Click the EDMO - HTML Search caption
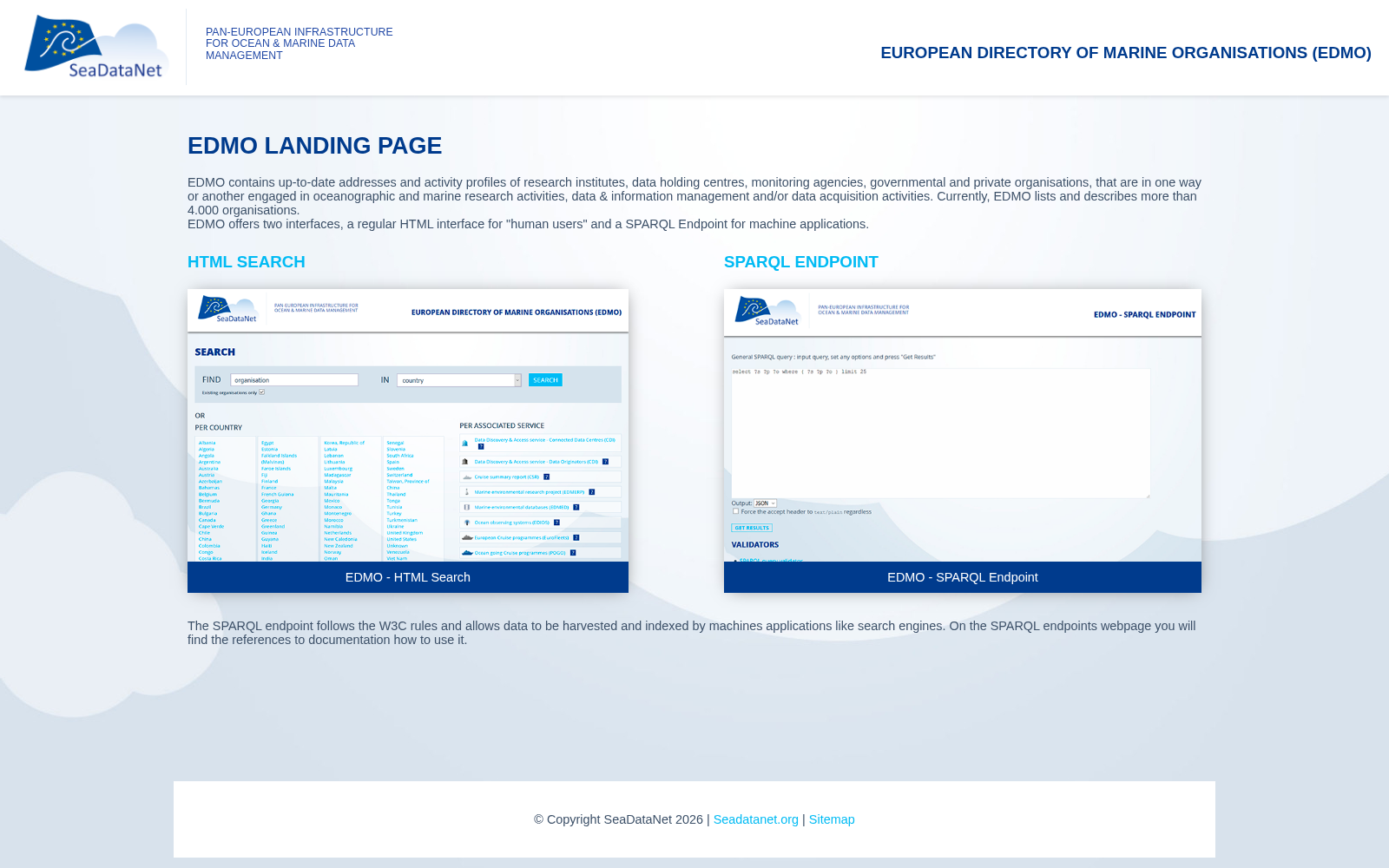Screen dimensions: 1389x868 [x=408, y=577]
